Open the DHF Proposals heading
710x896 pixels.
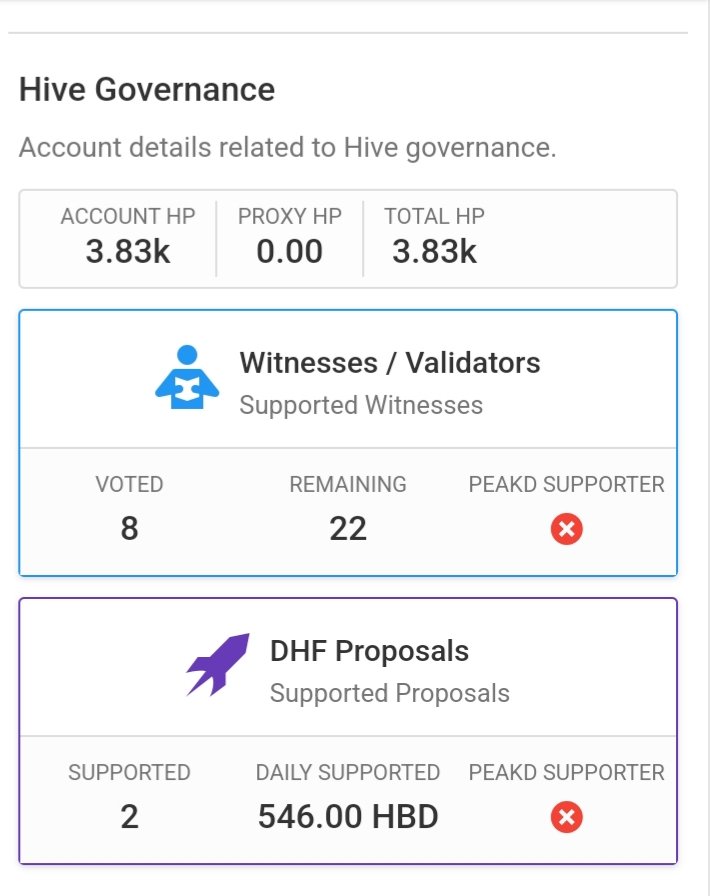coord(369,651)
